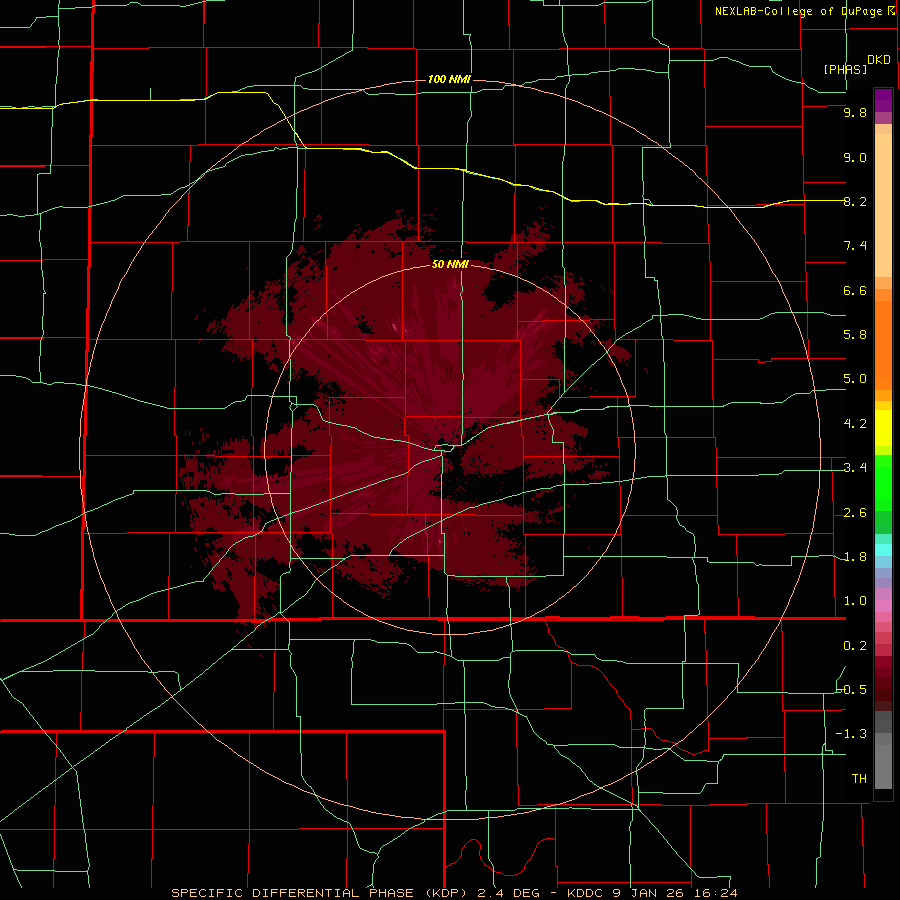Click the -0.5 scale value
Screen dimensions: 900x900
(x=852, y=690)
